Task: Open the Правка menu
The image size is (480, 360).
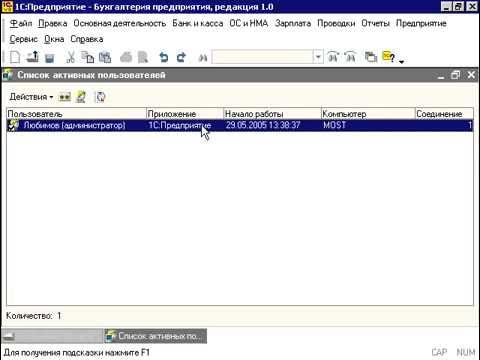Action: tap(53, 23)
